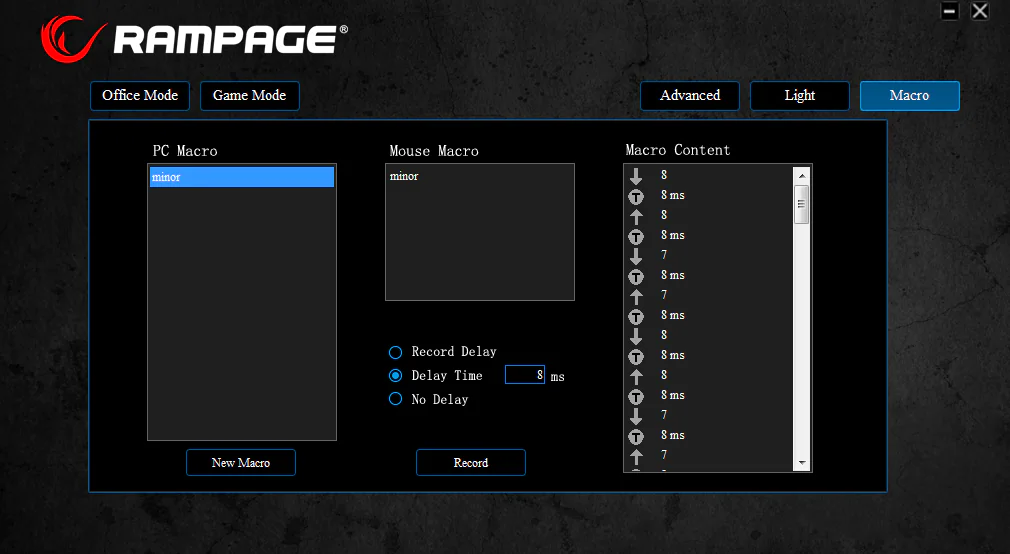Select the second key-down arrow for key 8
Image resolution: width=1010 pixels, height=554 pixels.
click(636, 336)
